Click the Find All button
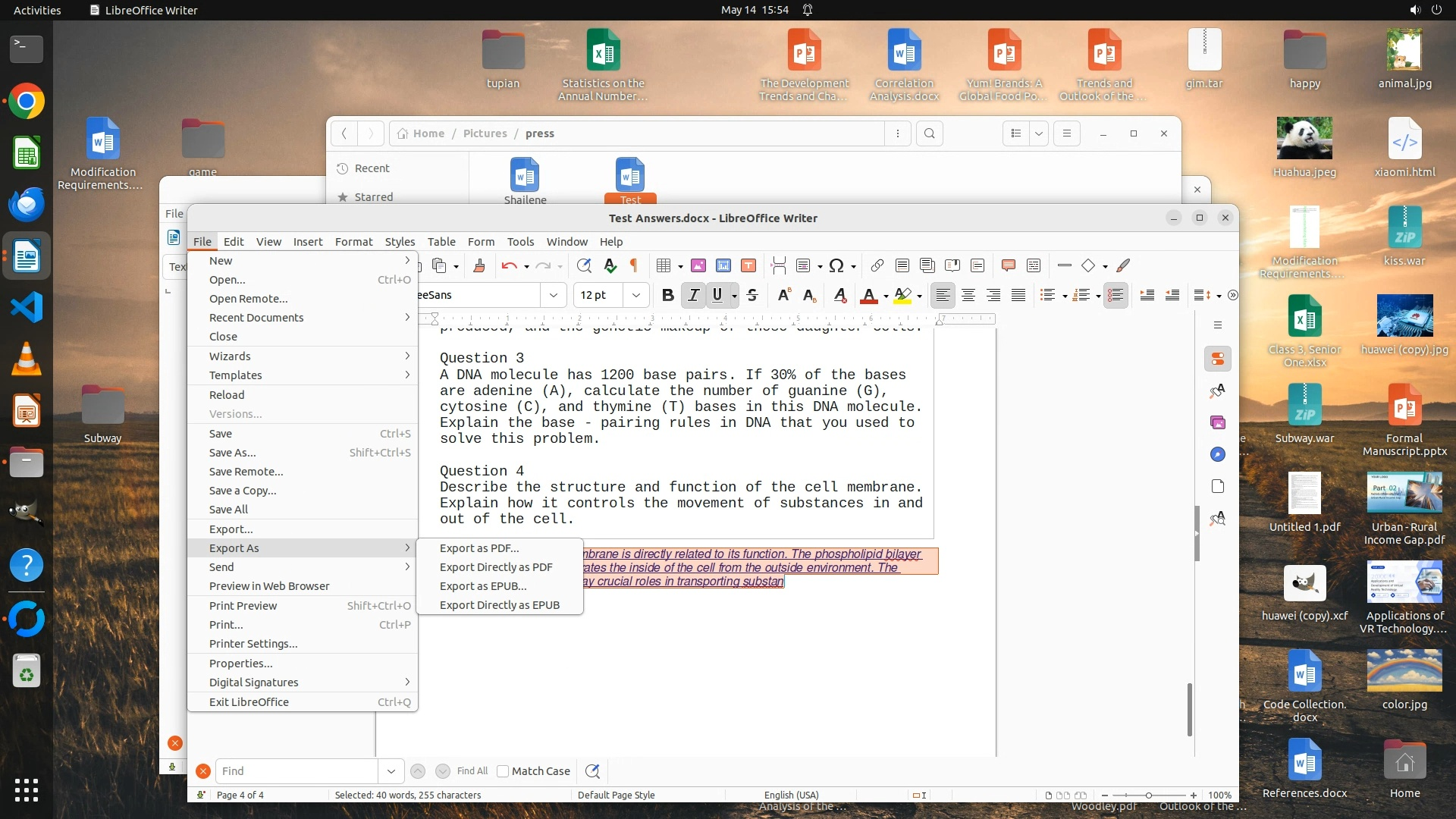Screen dimensions: 1456x819 pyautogui.click(x=472, y=771)
